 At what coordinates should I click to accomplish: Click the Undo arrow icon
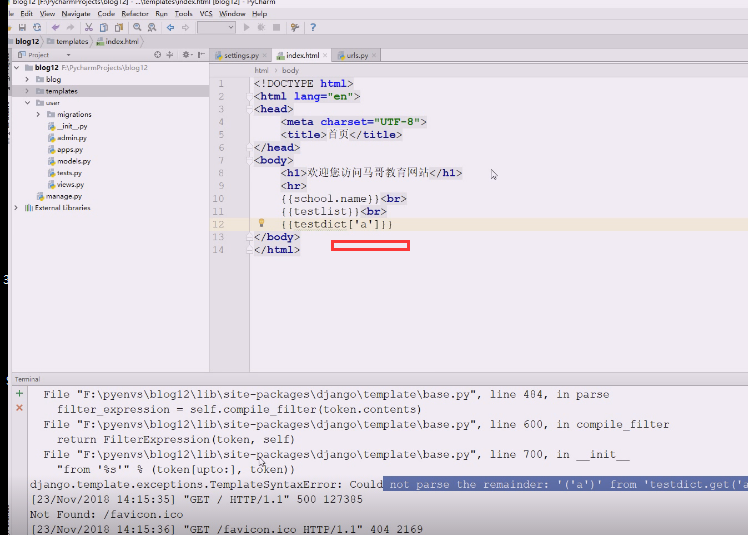click(x=55, y=28)
